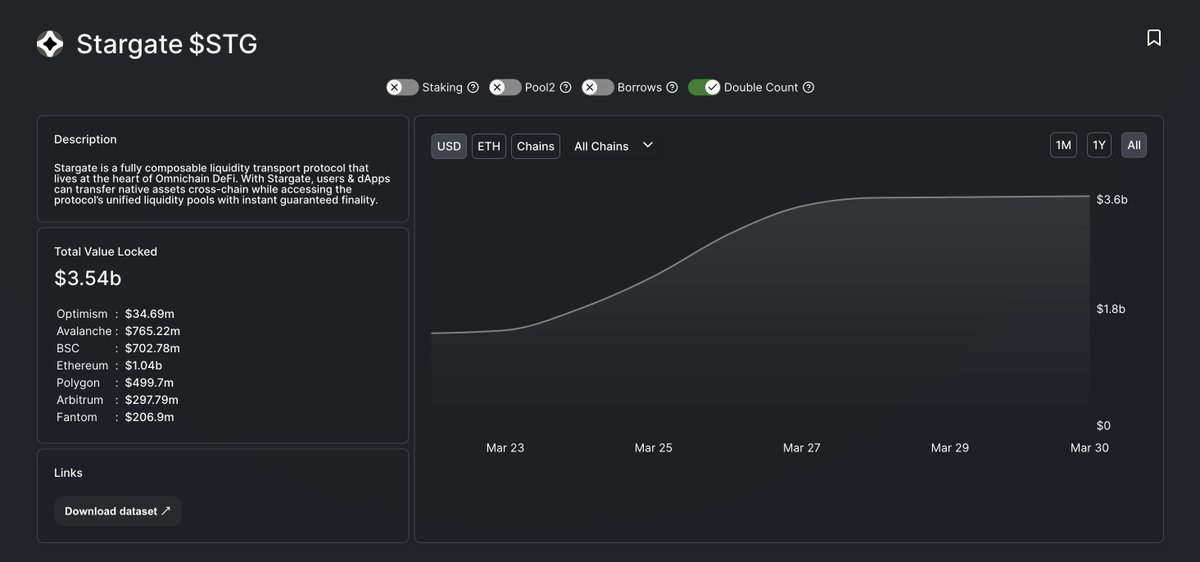Screen dimensions: 1200x562
Task: Set chart range to All
Action: pyautogui.click(x=1134, y=145)
